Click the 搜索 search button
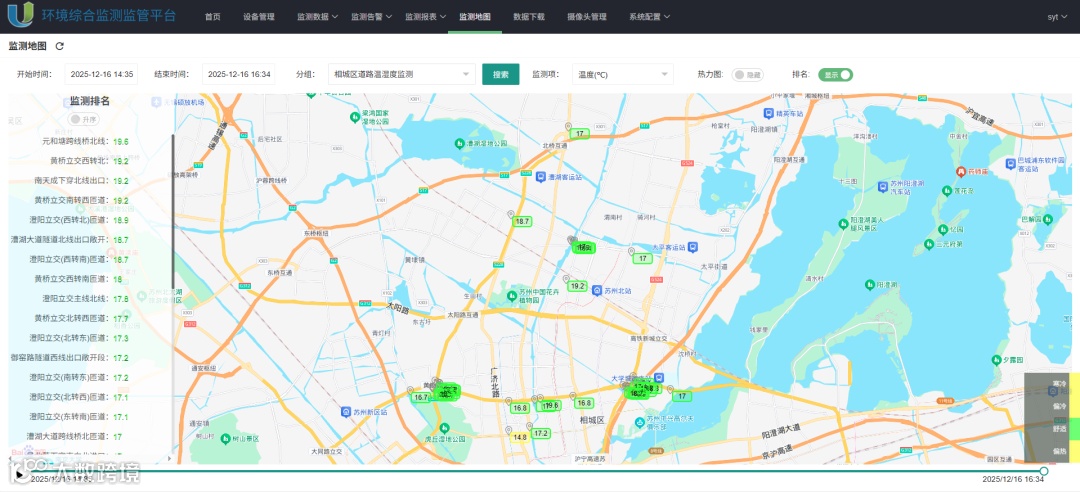Screen dimensions: 1080x492 point(501,74)
